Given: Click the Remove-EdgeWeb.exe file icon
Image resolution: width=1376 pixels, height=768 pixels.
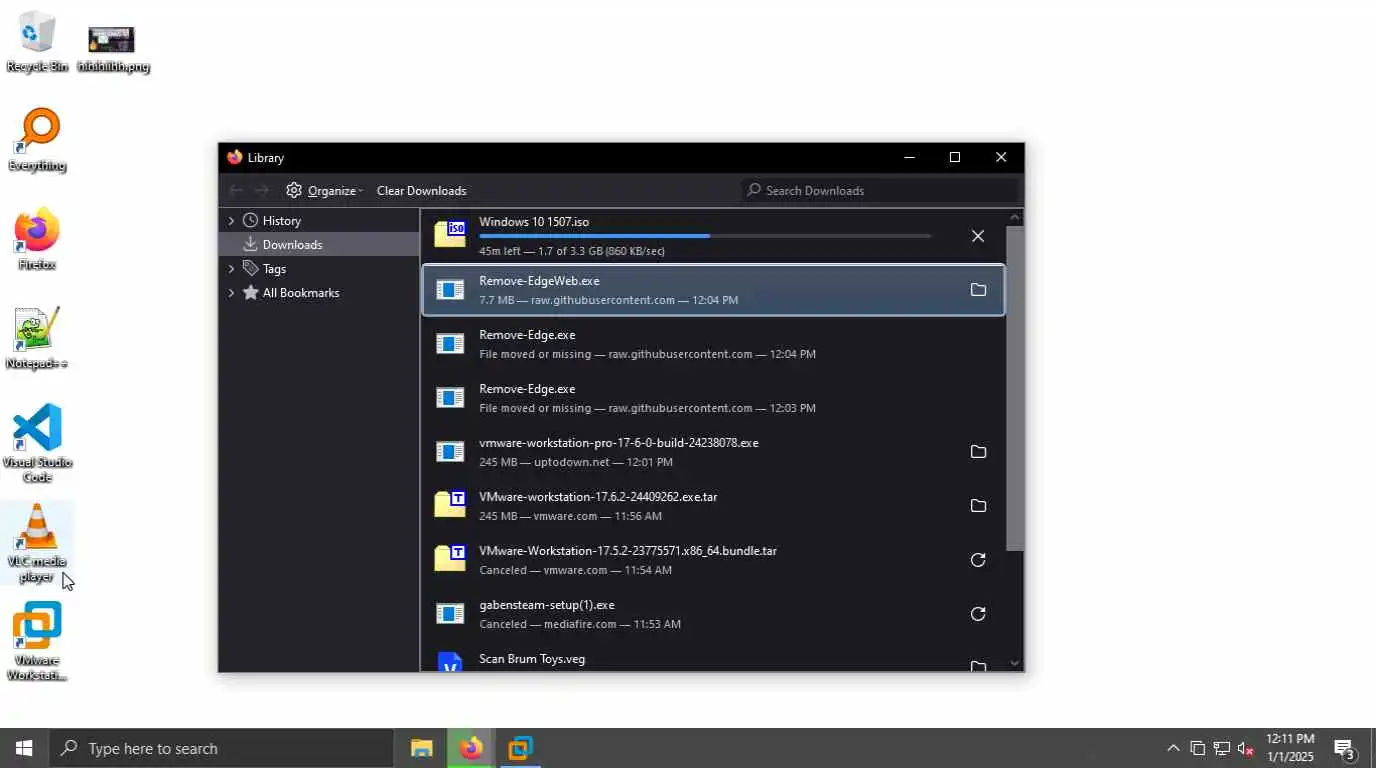Looking at the screenshot, I should click(x=450, y=290).
